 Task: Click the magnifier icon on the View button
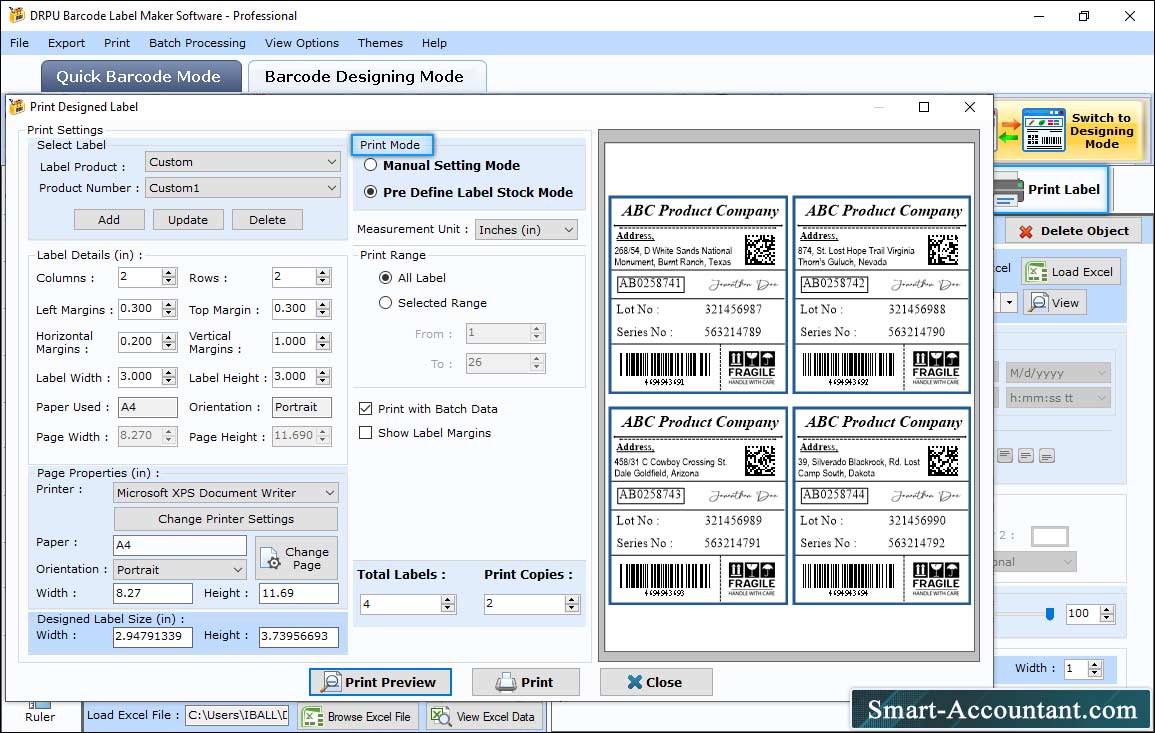[x=1039, y=302]
